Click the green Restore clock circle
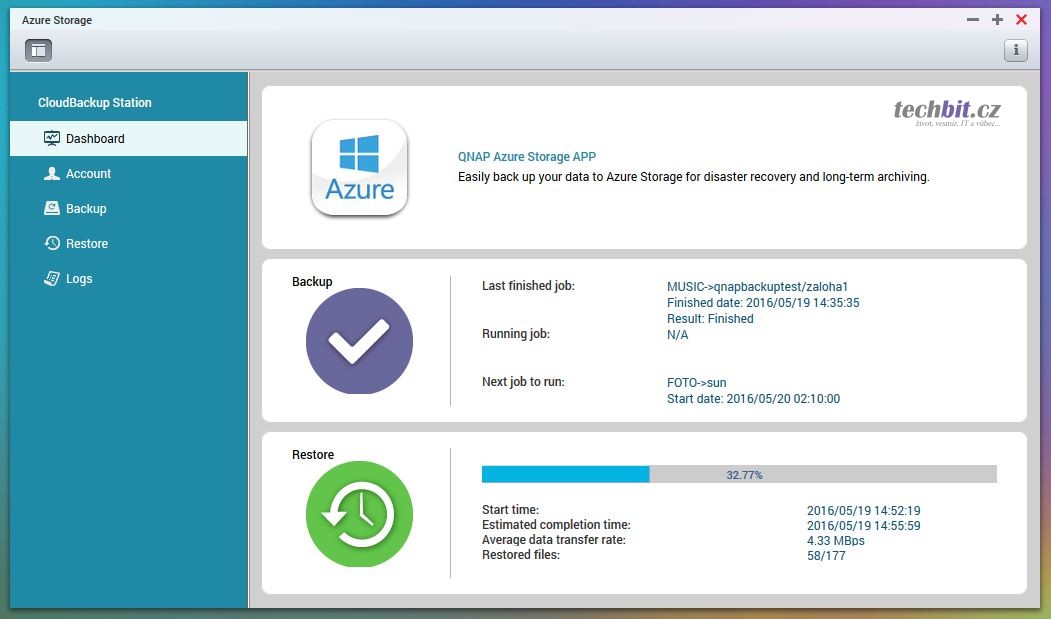Viewport: 1051px width, 619px height. tap(359, 514)
